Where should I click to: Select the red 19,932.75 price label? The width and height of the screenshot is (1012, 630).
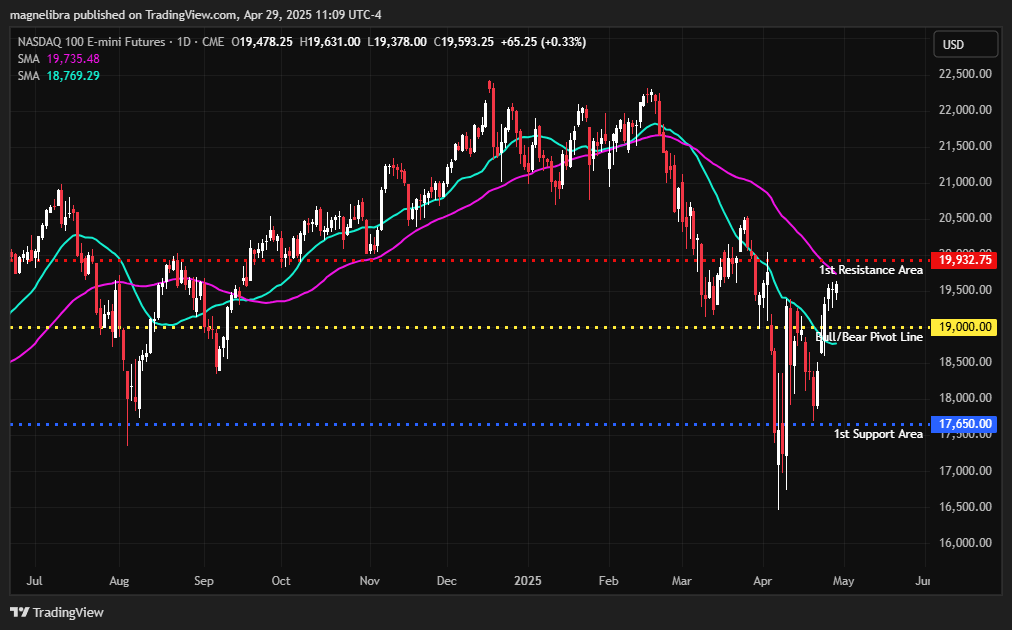pyautogui.click(x=965, y=260)
